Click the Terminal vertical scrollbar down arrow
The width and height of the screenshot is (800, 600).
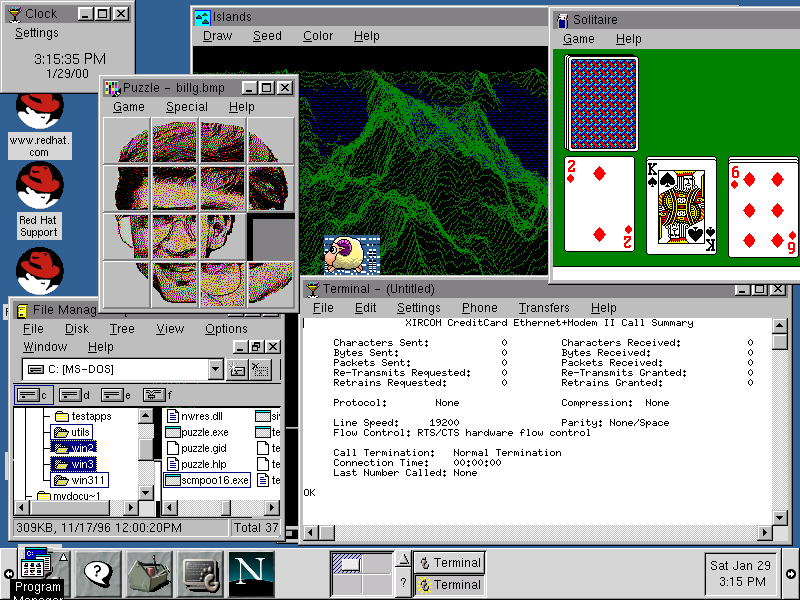[780, 518]
